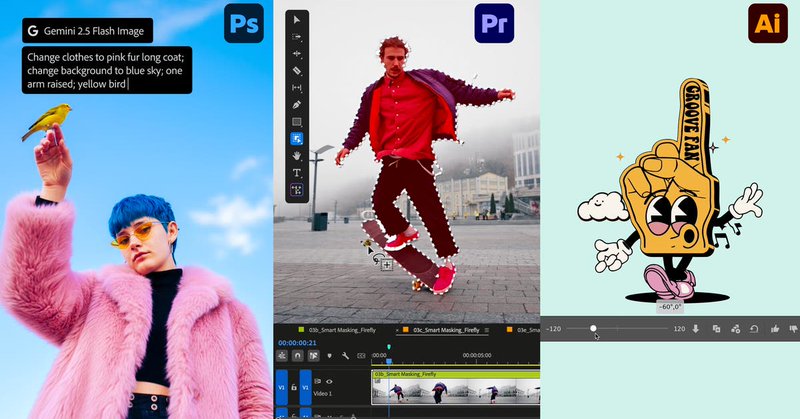
Task: Toggle V1 track targeting button
Action: click(305, 387)
